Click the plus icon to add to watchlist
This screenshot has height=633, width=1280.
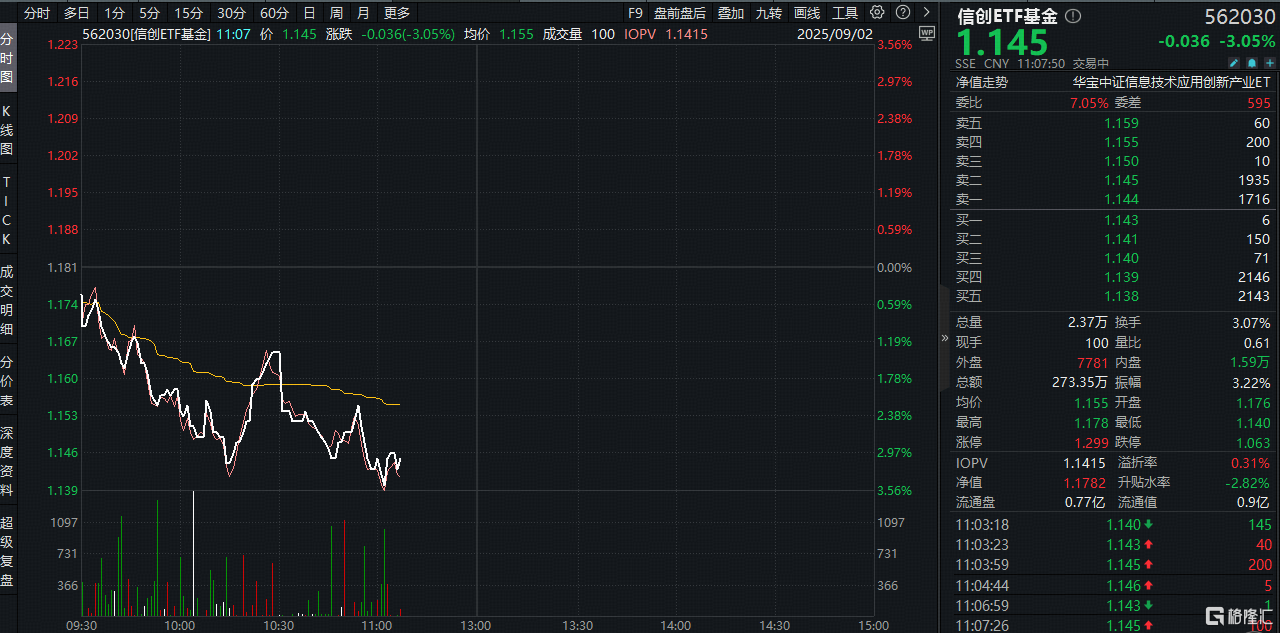1269,62
